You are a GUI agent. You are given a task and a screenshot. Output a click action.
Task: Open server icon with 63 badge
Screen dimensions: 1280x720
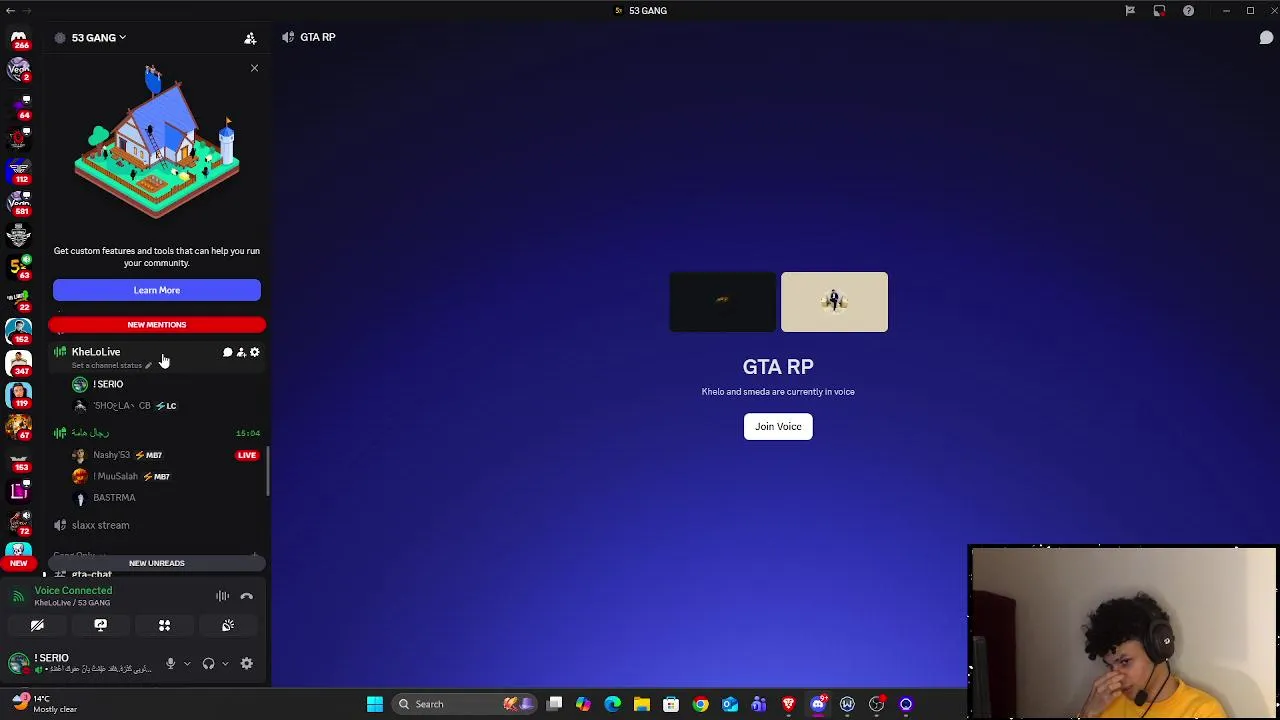[18, 266]
